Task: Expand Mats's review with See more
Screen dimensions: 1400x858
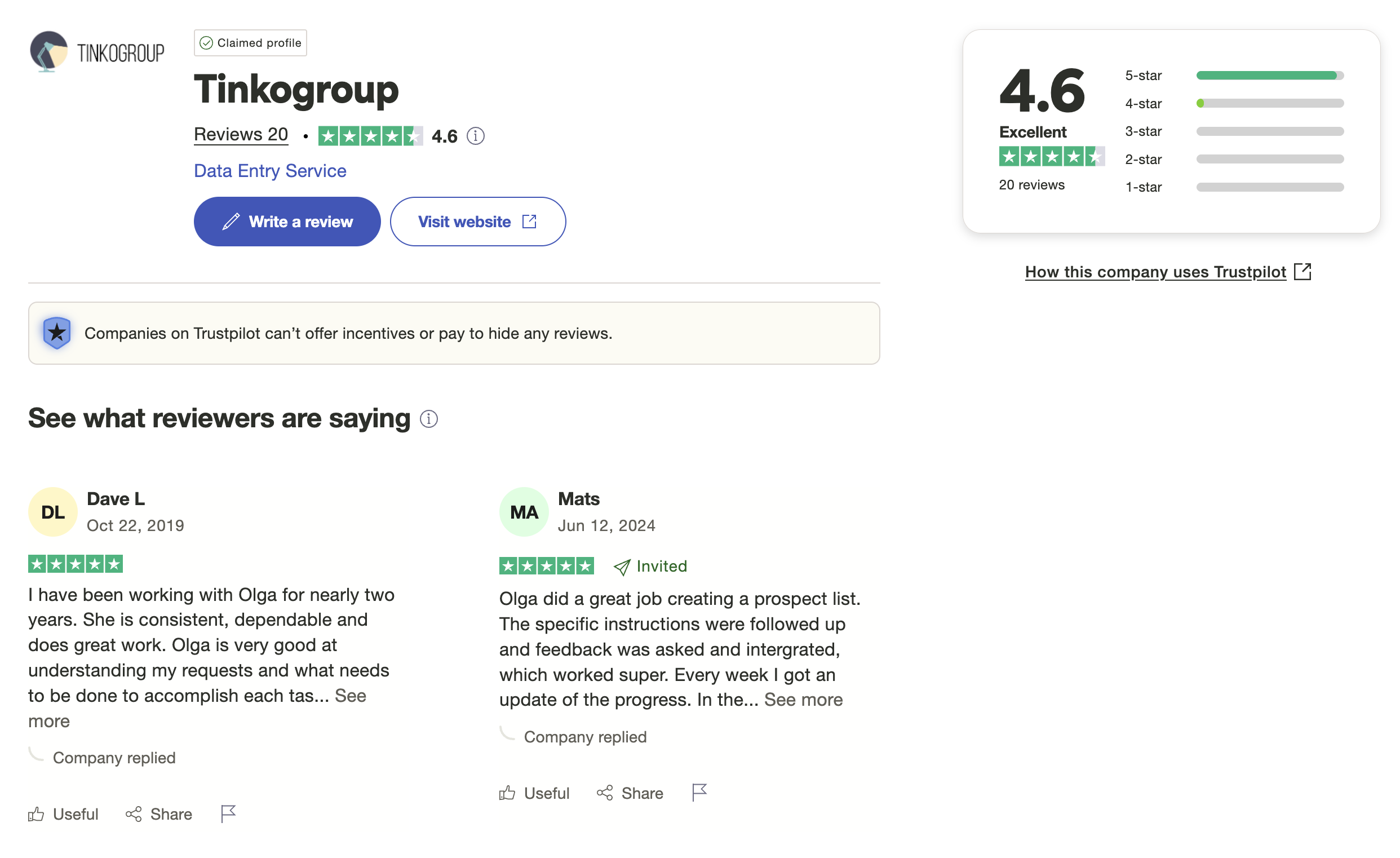Action: (x=803, y=700)
